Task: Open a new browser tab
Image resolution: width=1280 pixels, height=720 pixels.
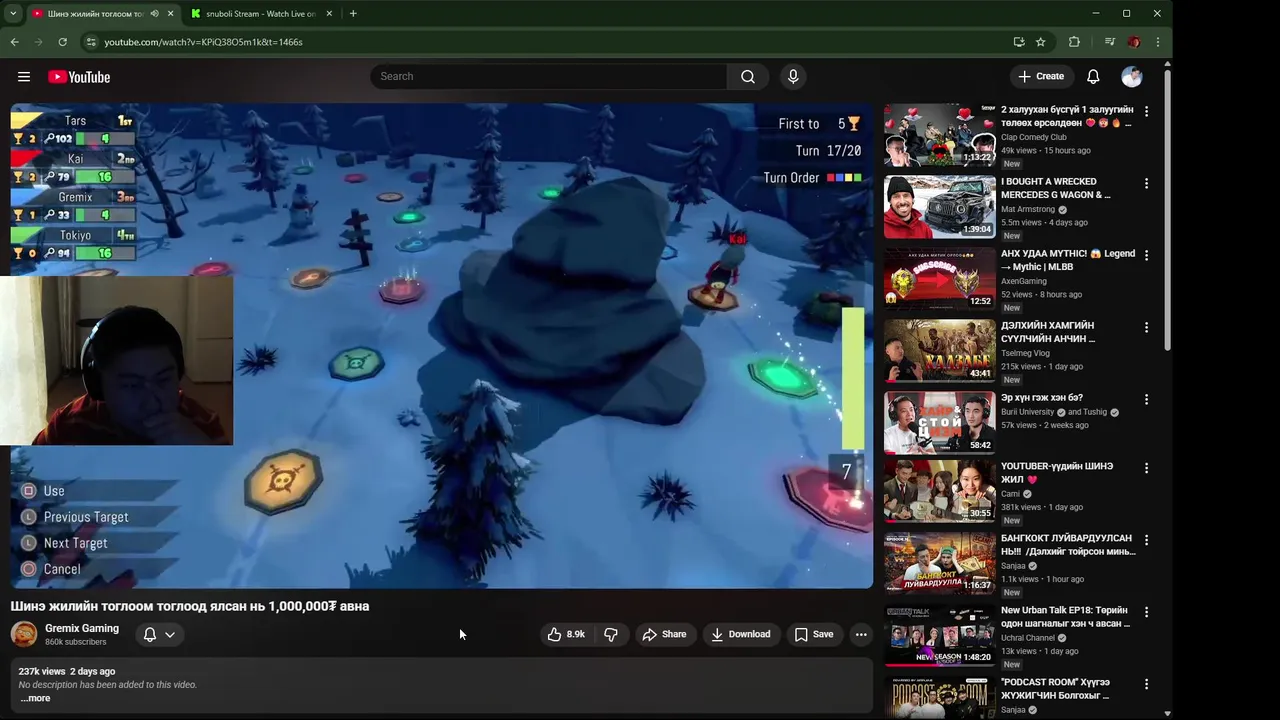Action: [353, 14]
